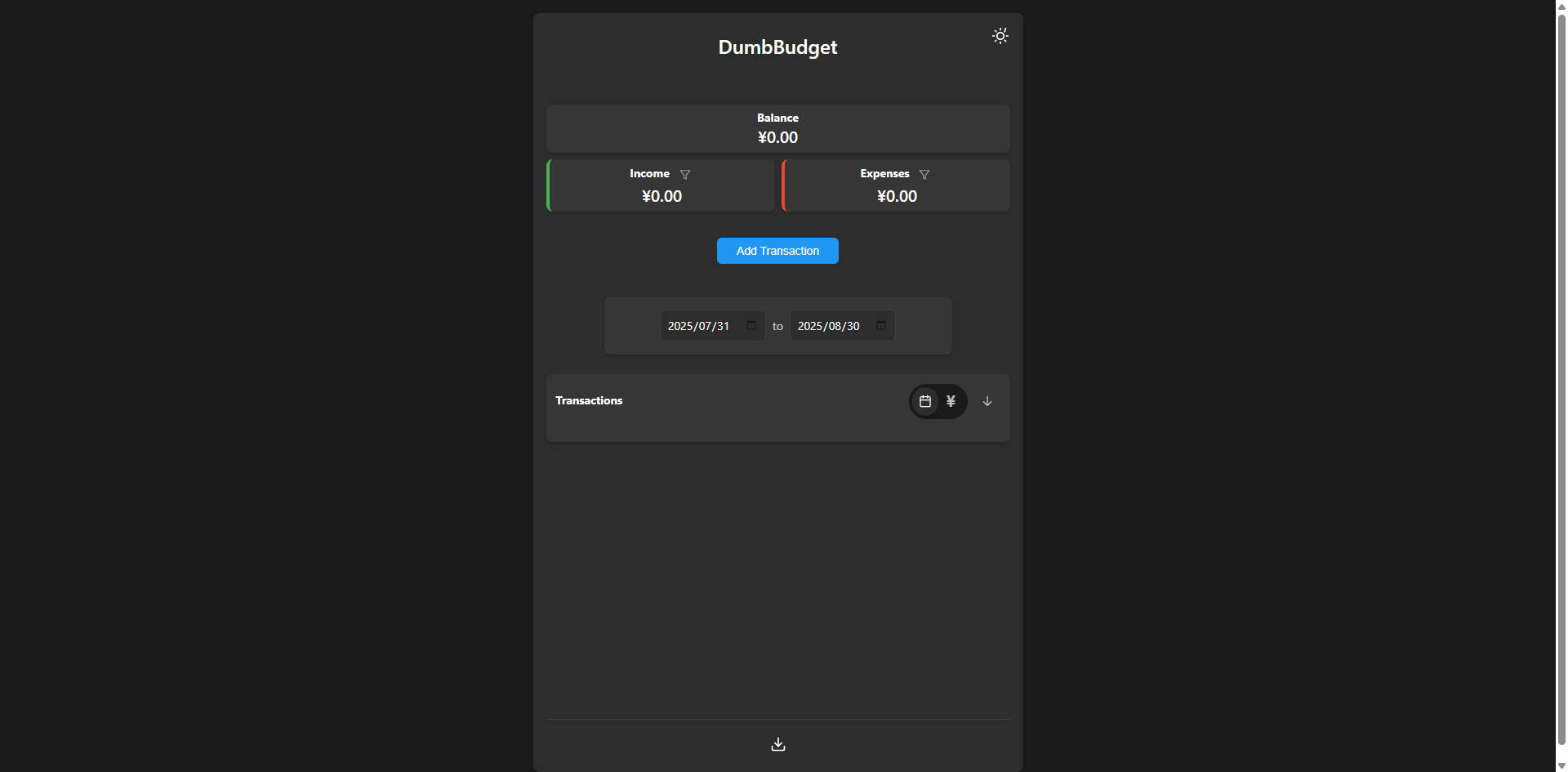1568x772 pixels.
Task: Click the Expenses ¥0.00 amount
Action: click(897, 197)
